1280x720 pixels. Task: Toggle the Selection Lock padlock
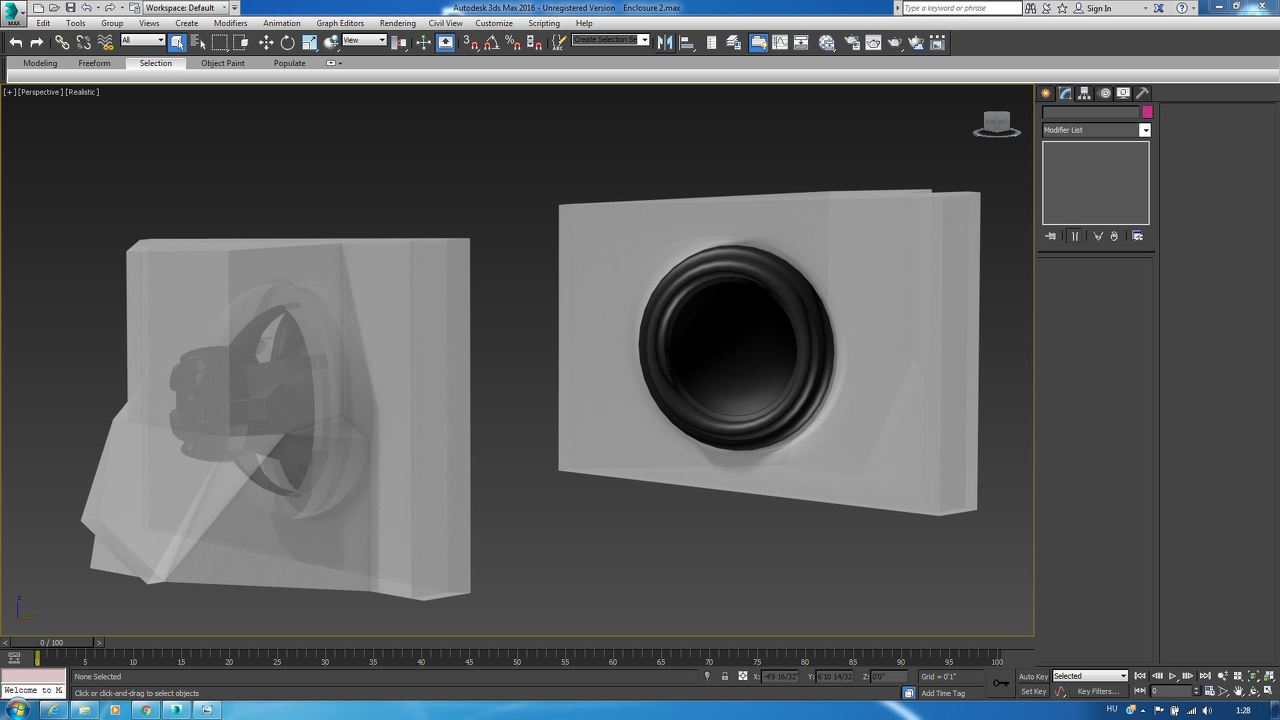[x=725, y=676]
